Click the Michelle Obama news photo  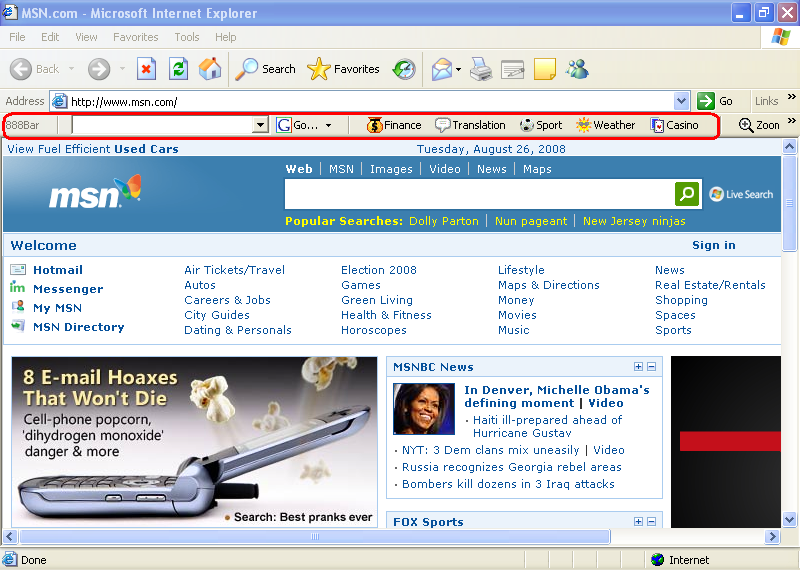(x=423, y=409)
